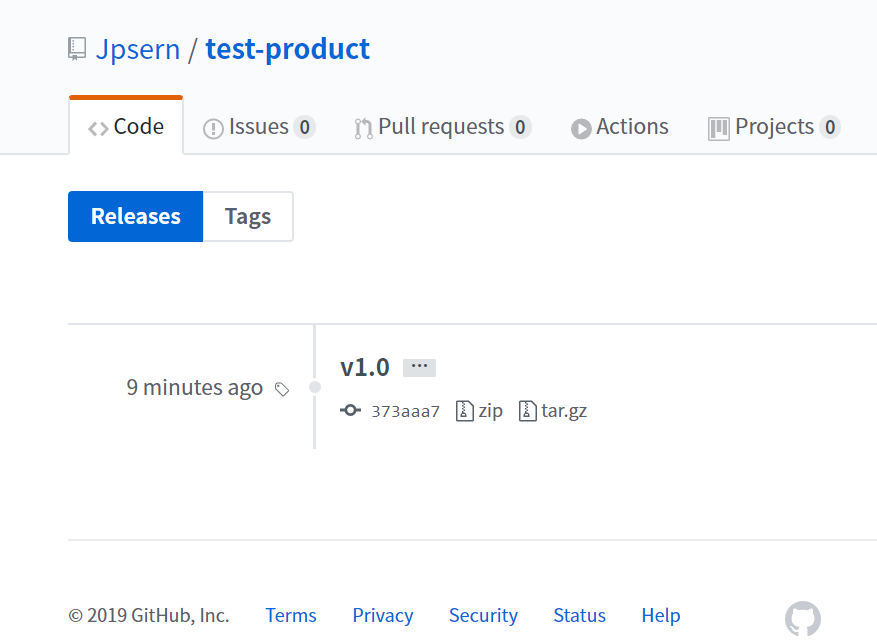Screen dimensions: 877x640
Task: Download the tar.gz archive
Action: click(562, 410)
